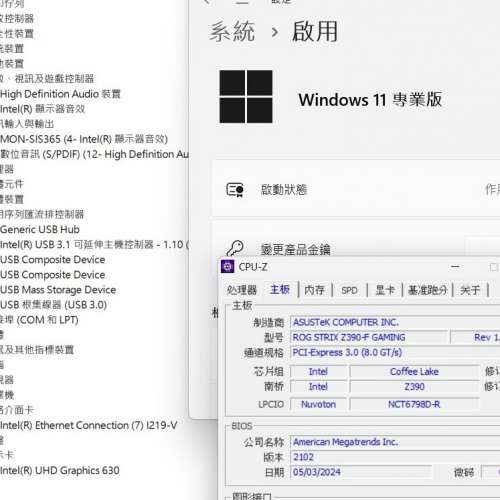Select the 視訊及遊戲控制器 category
This screenshot has height=500, width=500.
coord(47,79)
